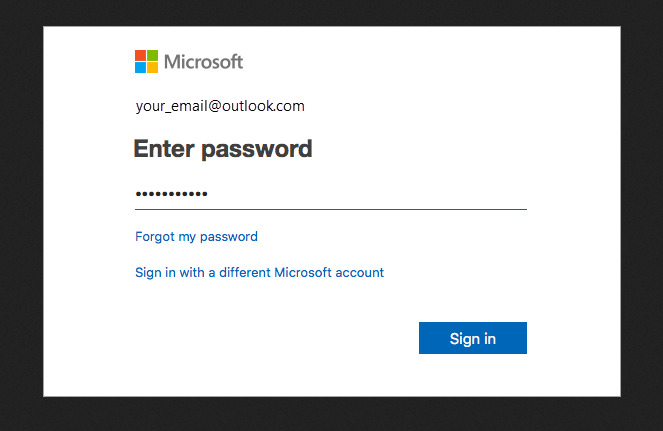The height and width of the screenshot is (431, 663).
Task: Choose Sign in with a different Microsoft account
Action: click(259, 272)
